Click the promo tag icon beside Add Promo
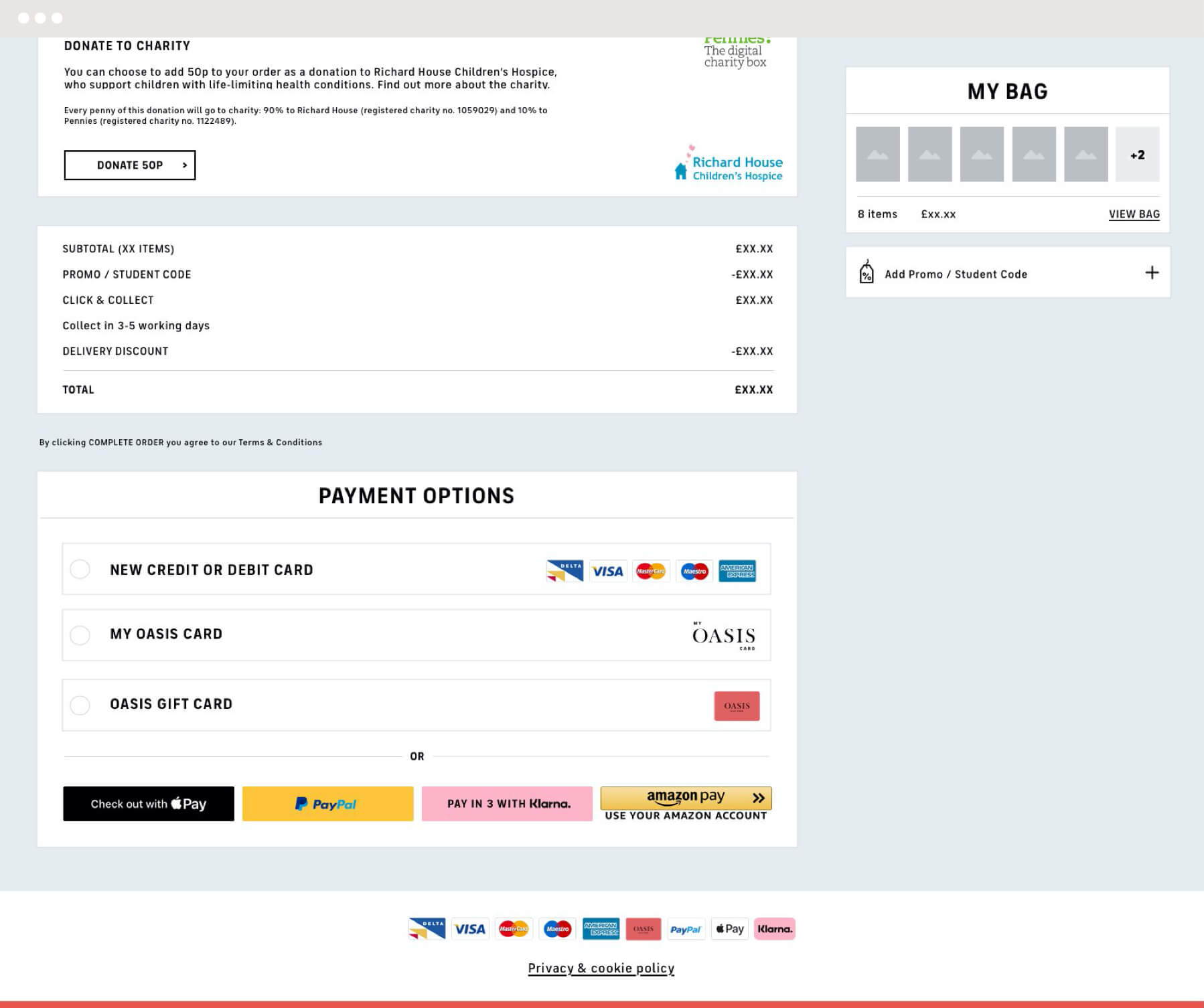This screenshot has height=1008, width=1204. (867, 272)
